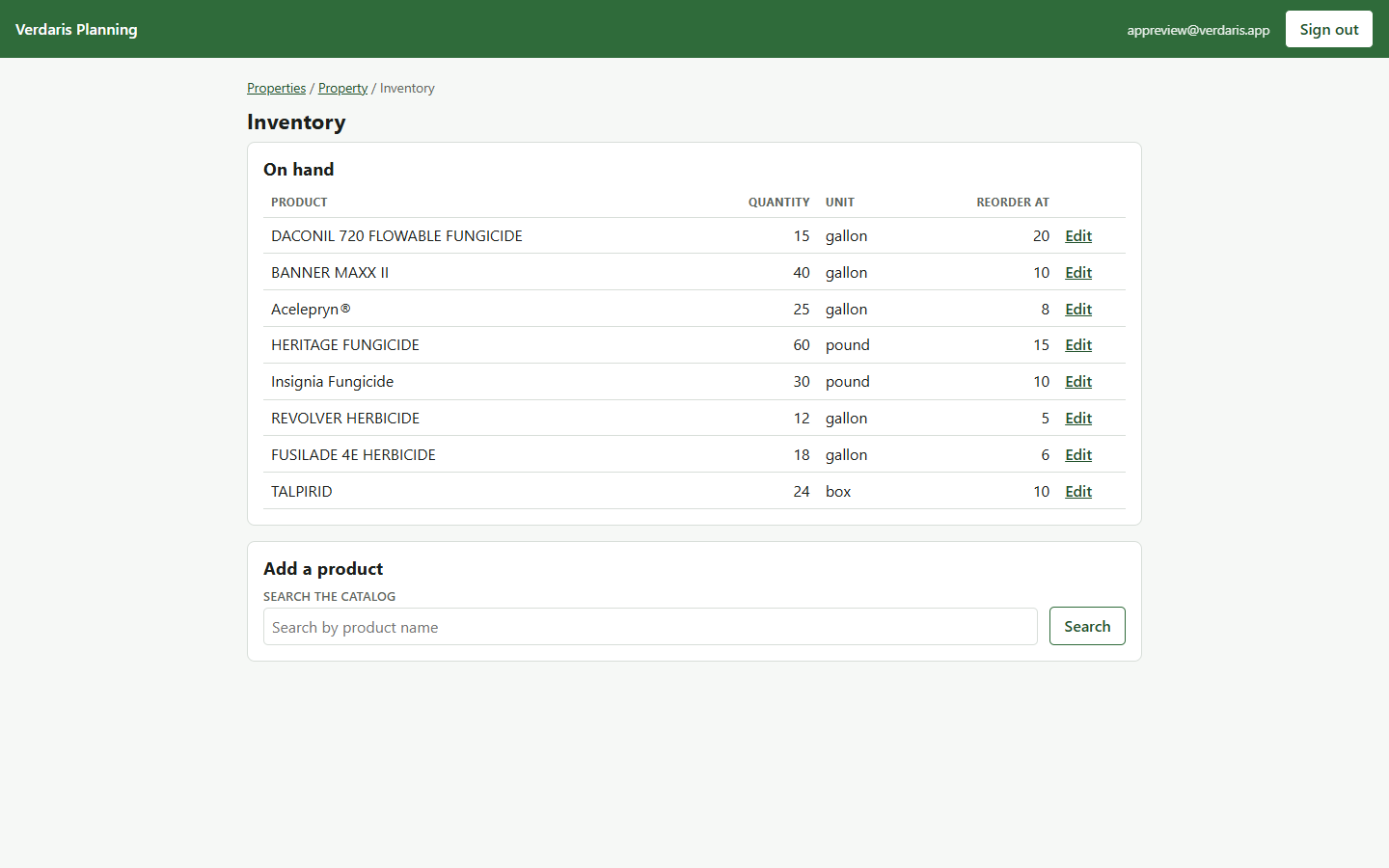This screenshot has height=868, width=1389.
Task: Click the PRODUCT column header
Action: point(299,203)
